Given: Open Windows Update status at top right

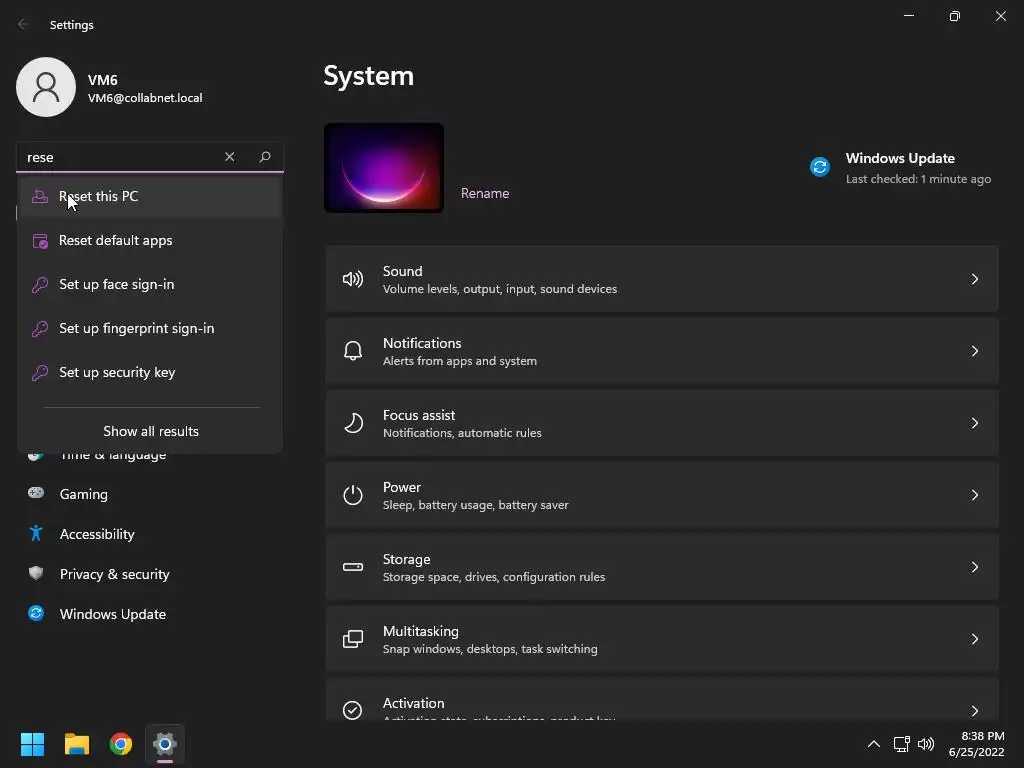Looking at the screenshot, I should tap(901, 168).
